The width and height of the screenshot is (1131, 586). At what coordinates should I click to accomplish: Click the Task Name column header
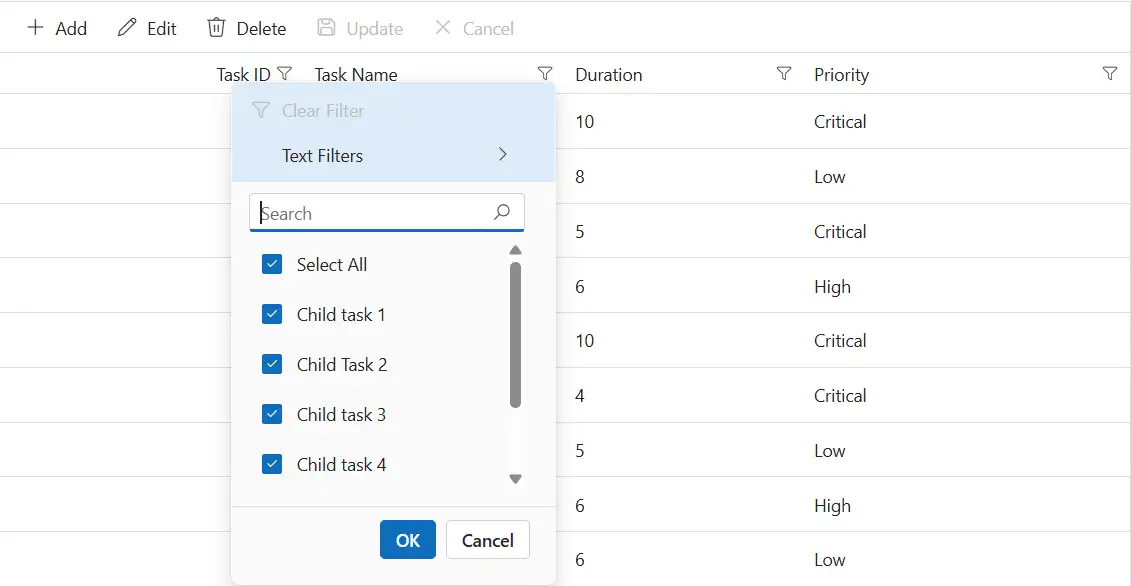[x=356, y=74]
